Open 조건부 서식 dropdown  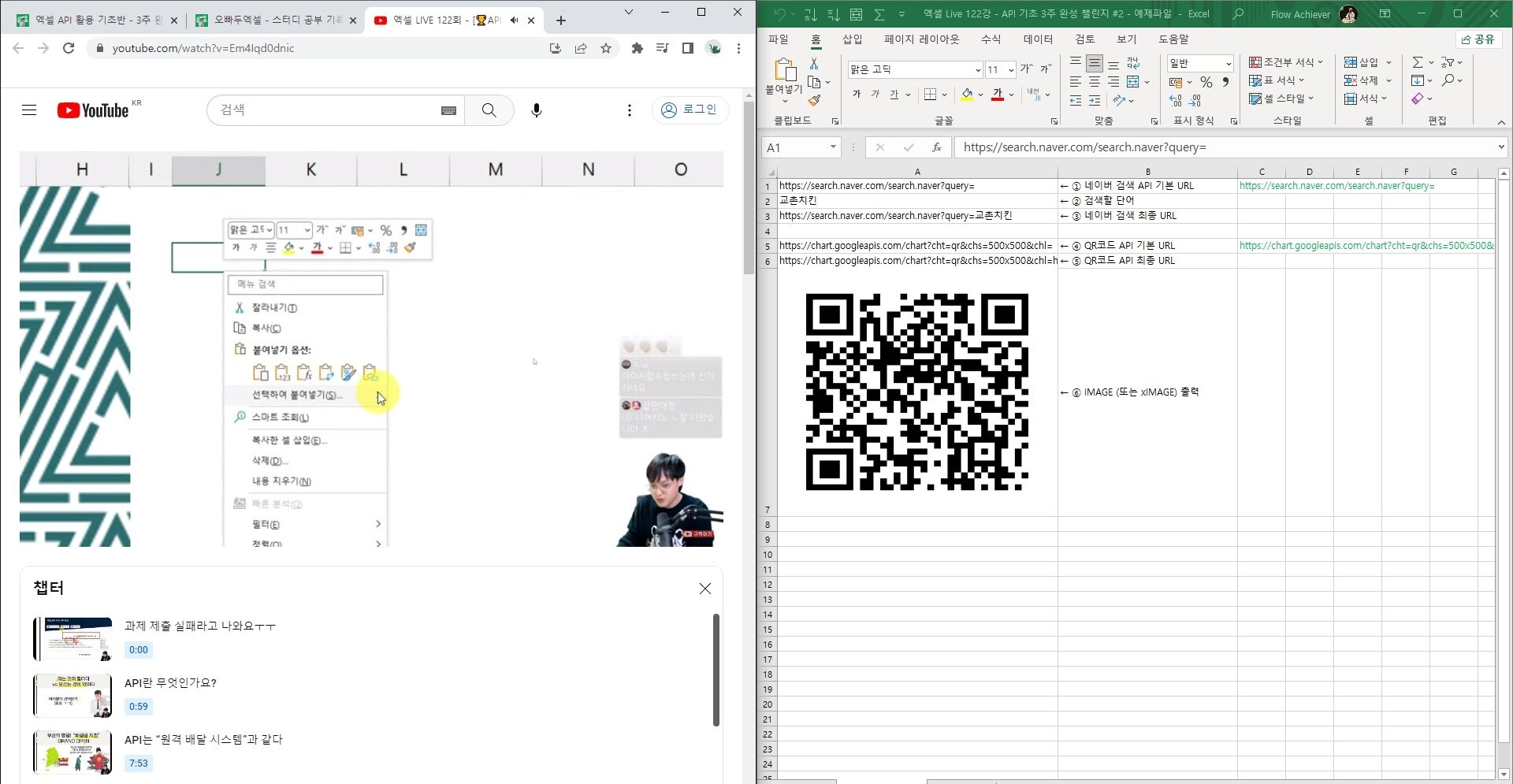[x=1286, y=62]
